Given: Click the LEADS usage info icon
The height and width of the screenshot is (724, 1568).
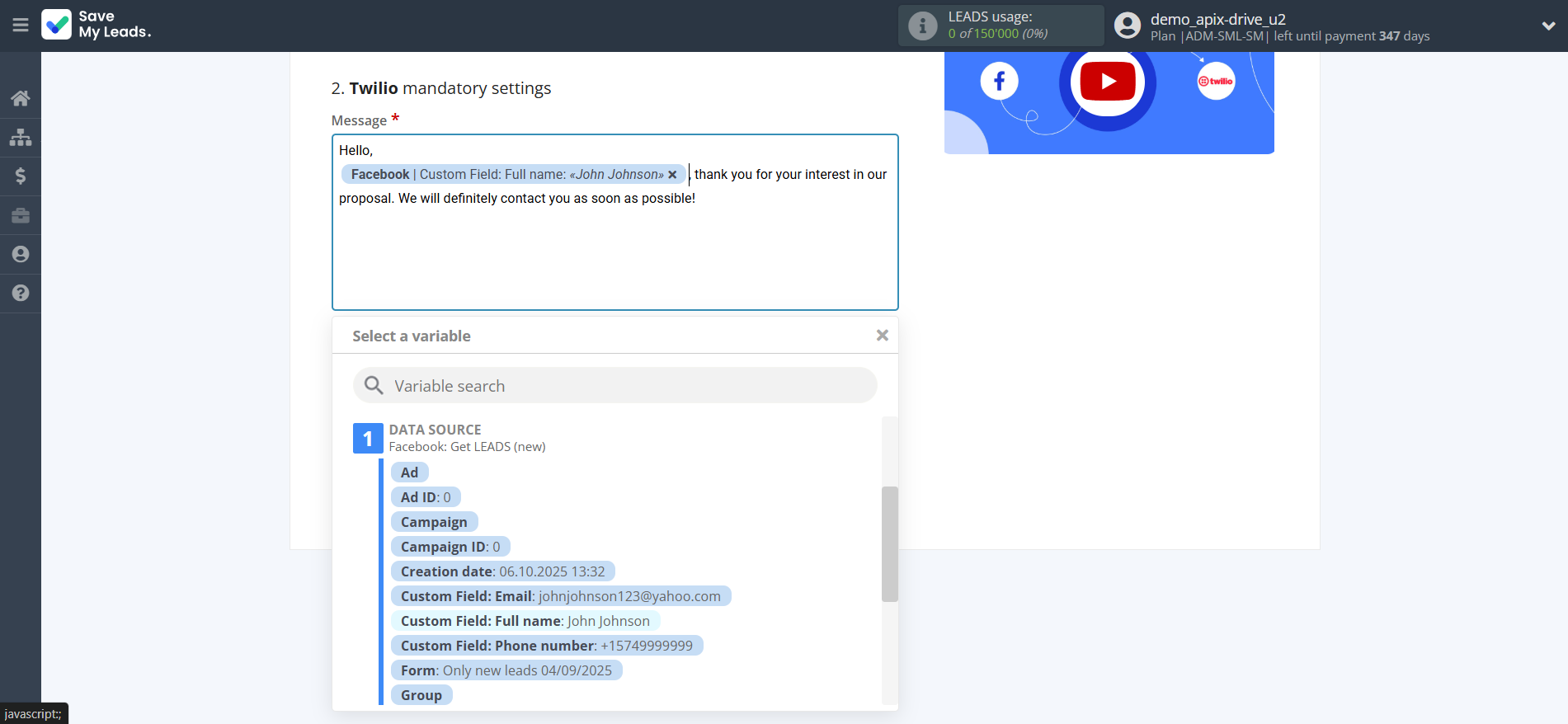Looking at the screenshot, I should click(922, 26).
